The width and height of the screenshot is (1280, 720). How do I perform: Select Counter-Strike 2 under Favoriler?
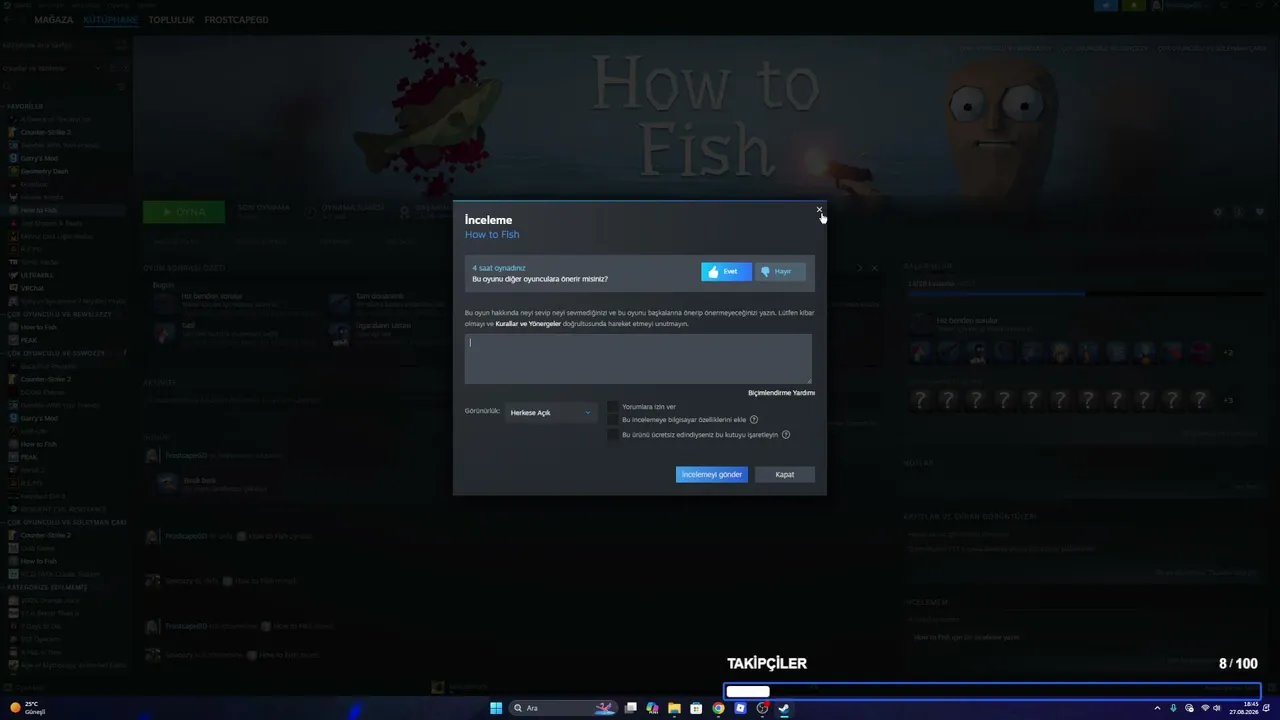point(45,132)
